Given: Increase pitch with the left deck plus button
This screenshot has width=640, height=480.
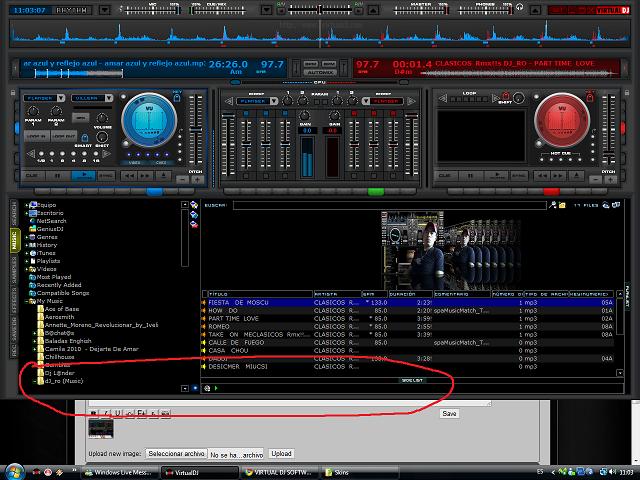Looking at the screenshot, I should (x=198, y=180).
